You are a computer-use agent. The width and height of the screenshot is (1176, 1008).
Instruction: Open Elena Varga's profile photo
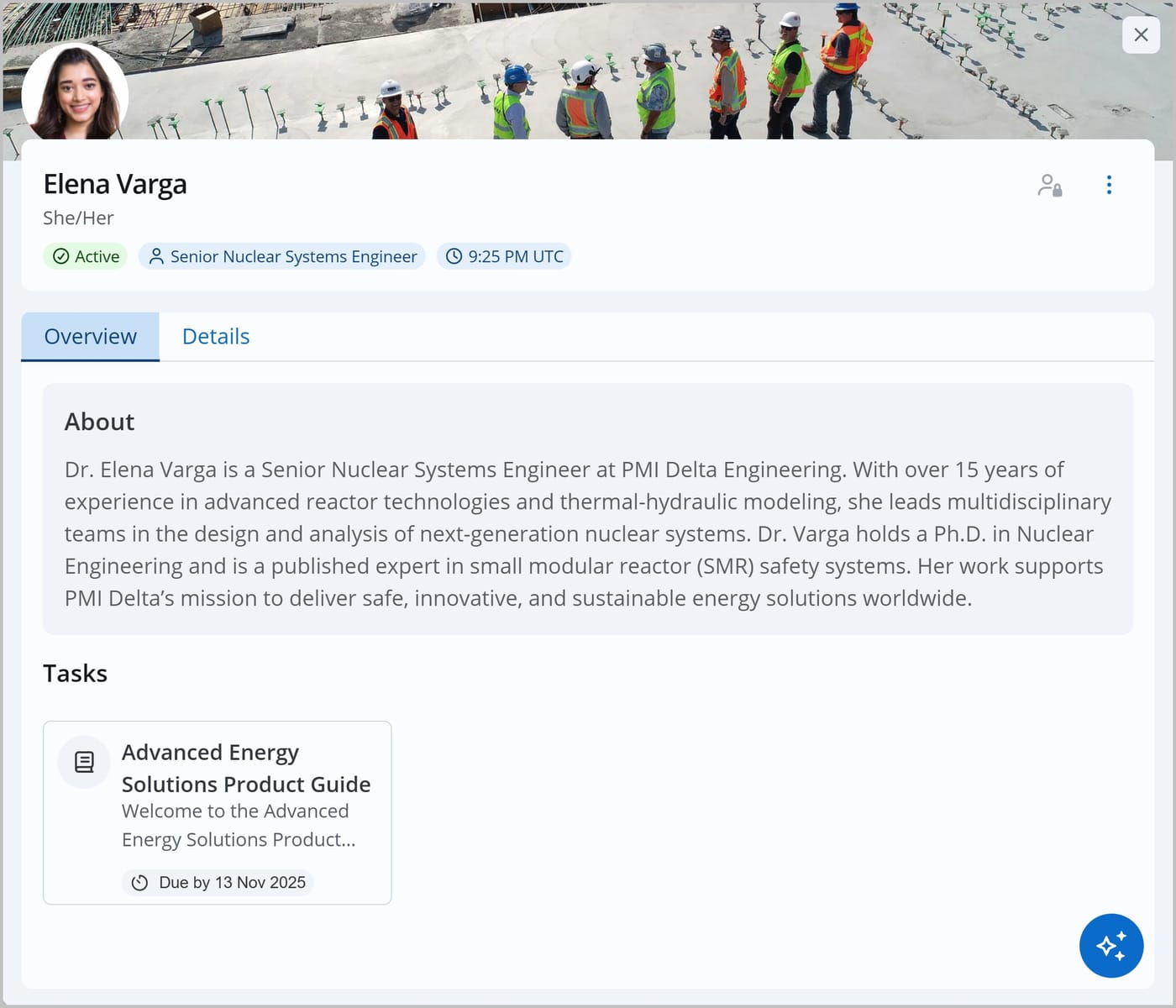pos(75,92)
